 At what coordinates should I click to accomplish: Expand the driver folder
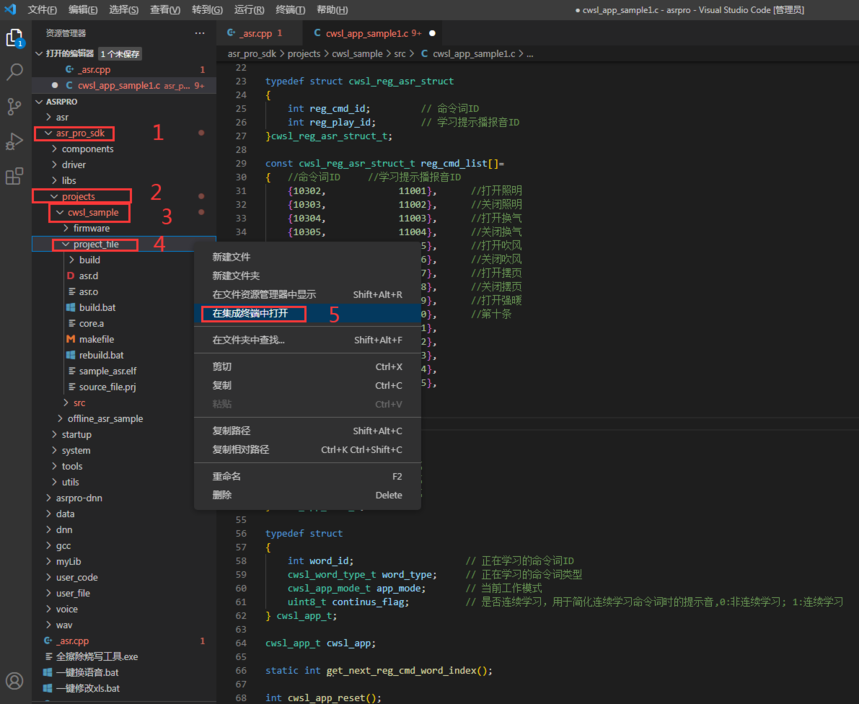pyautogui.click(x=54, y=164)
